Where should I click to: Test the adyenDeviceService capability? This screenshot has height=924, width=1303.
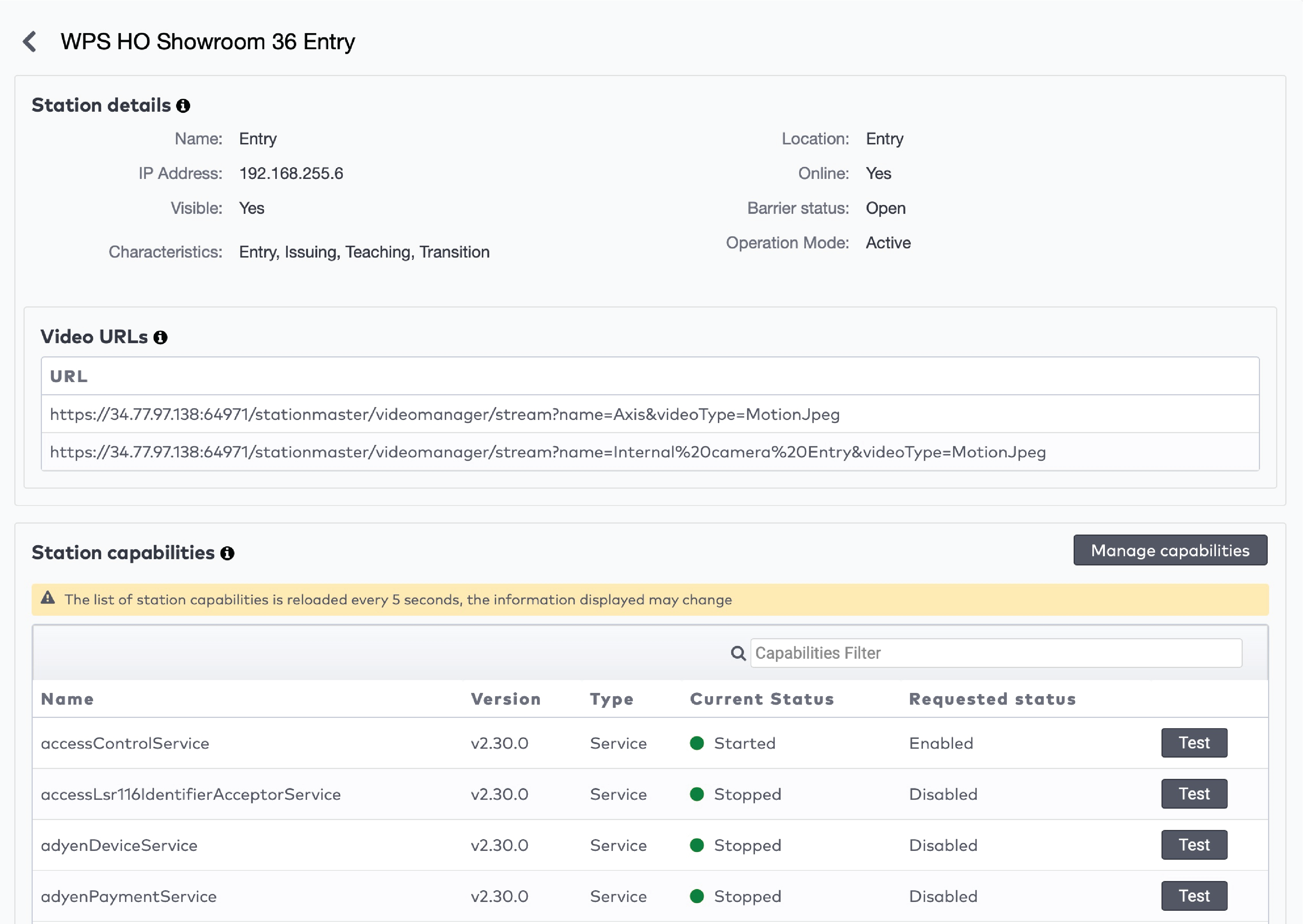tap(1194, 845)
